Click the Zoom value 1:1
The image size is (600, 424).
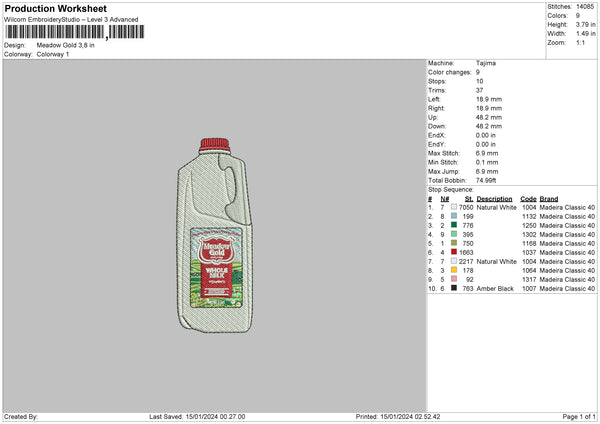(x=580, y=42)
